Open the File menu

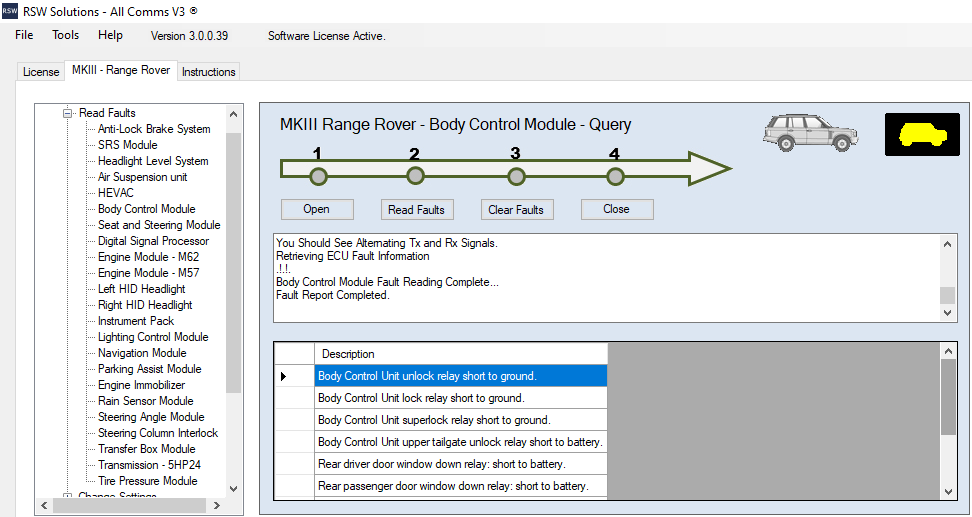point(24,35)
